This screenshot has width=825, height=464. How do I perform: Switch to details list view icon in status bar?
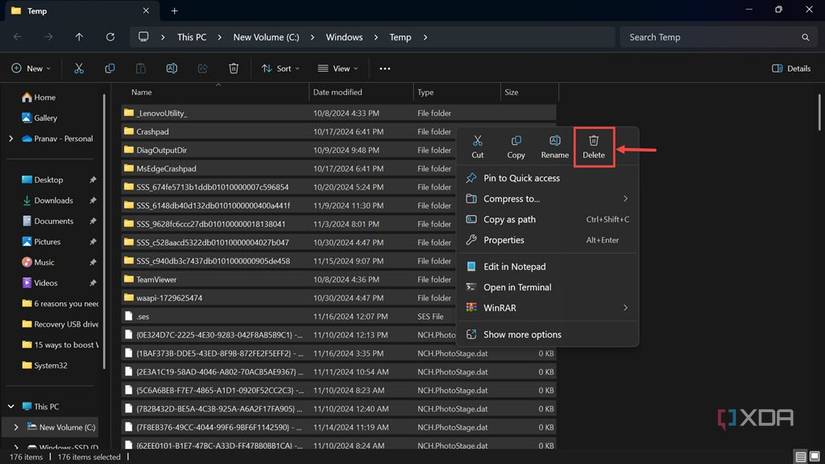pos(801,457)
